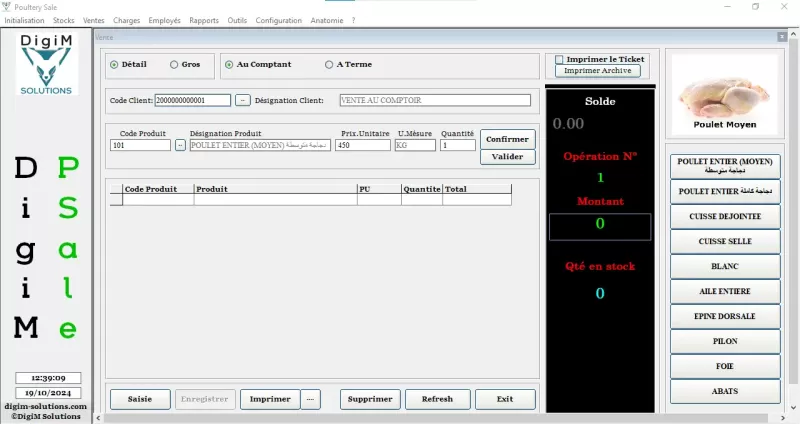Click the Poulet Moyen product image
This screenshot has height=424, width=800.
point(724,92)
